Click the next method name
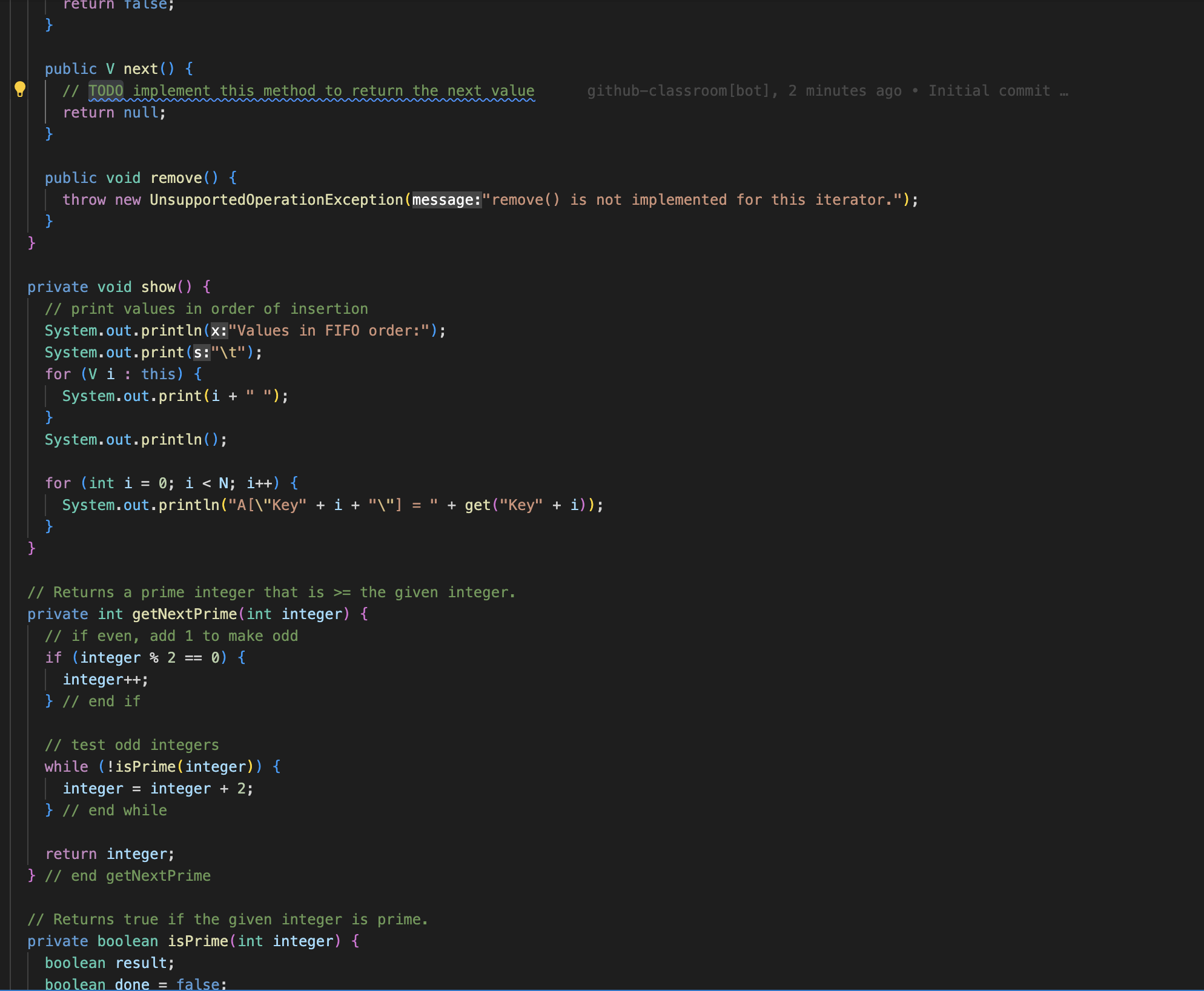 tap(140, 69)
